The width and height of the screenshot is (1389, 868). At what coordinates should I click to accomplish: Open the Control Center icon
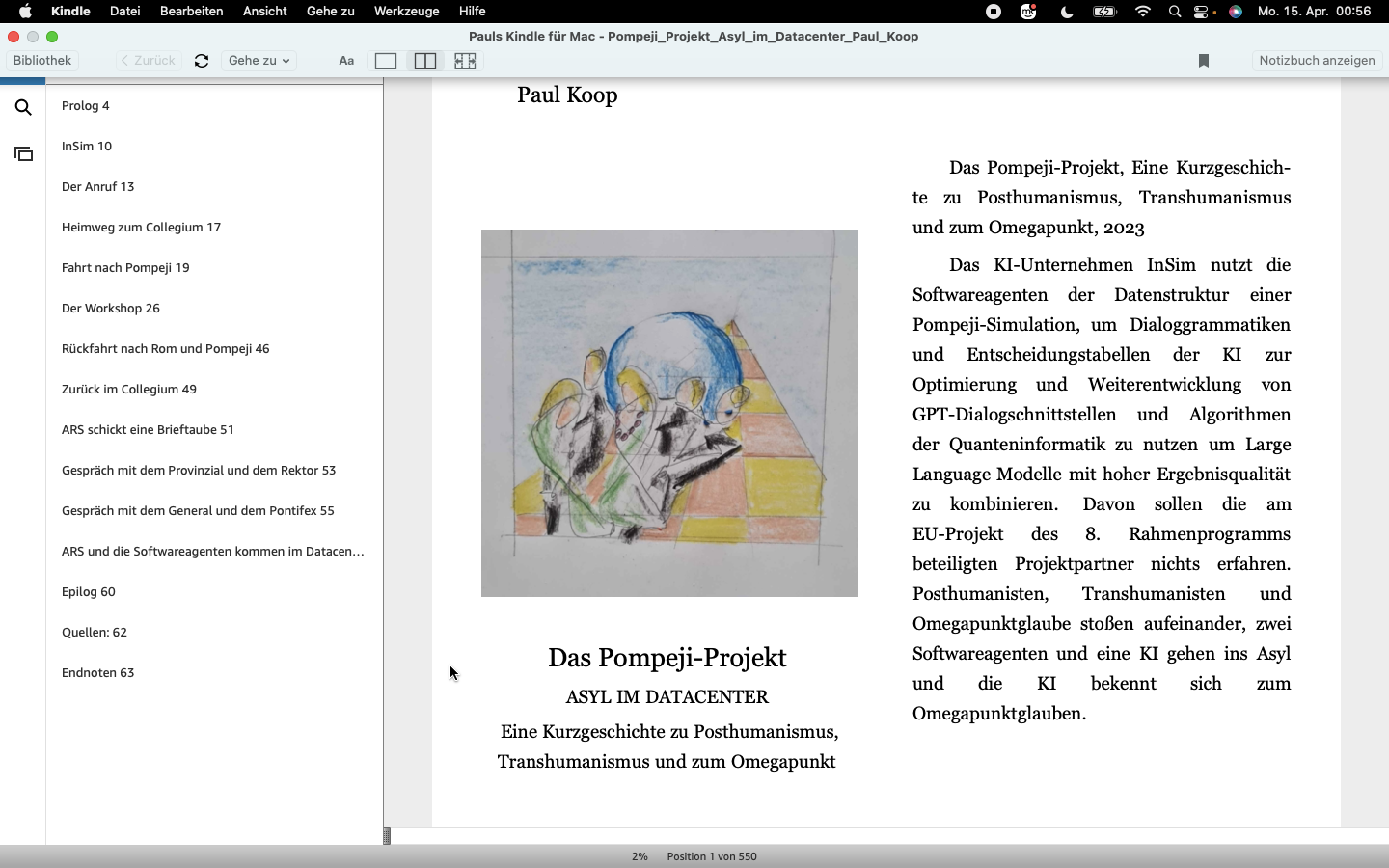(1203, 12)
